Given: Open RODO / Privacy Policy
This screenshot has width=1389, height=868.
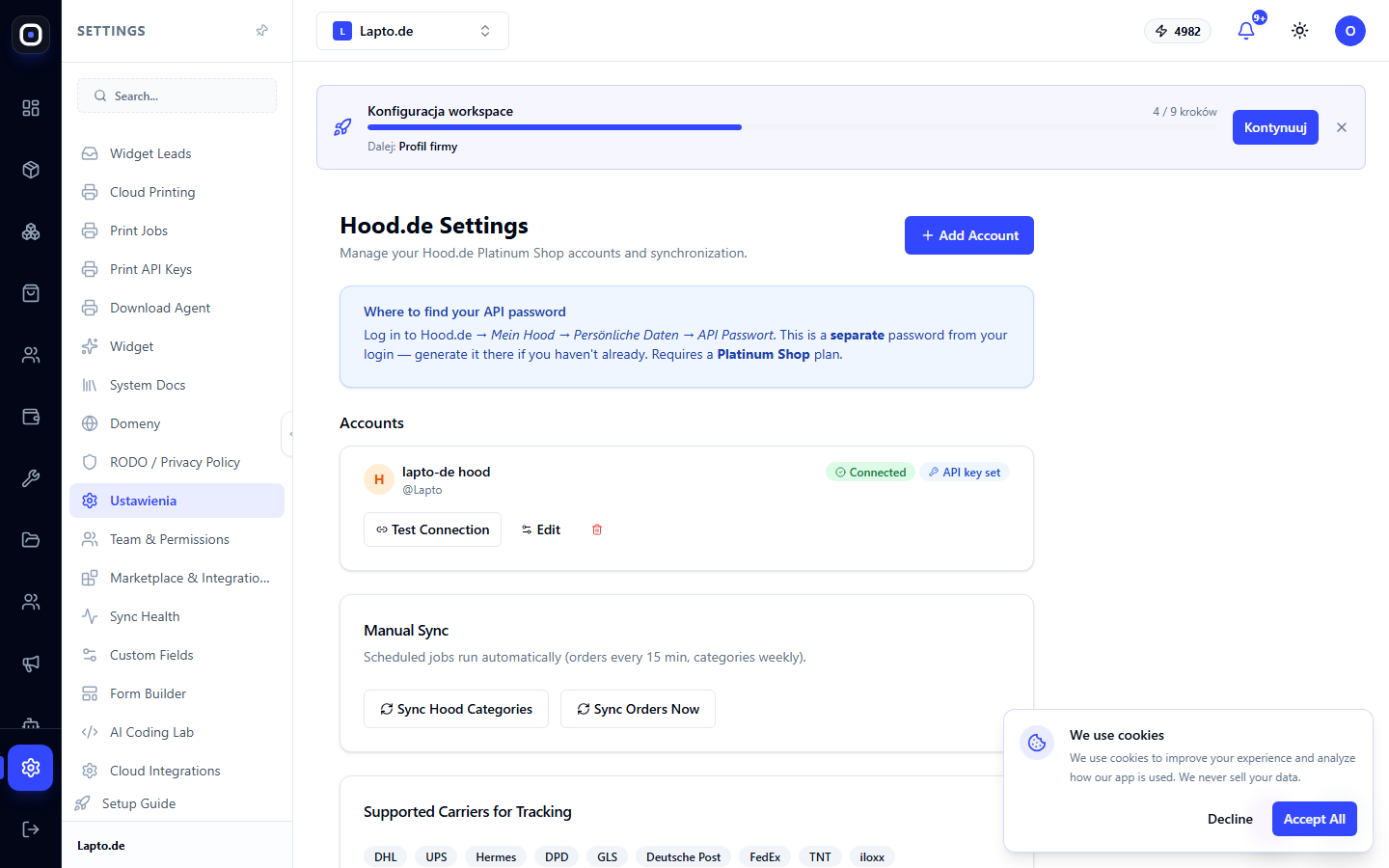Looking at the screenshot, I should coord(177,462).
